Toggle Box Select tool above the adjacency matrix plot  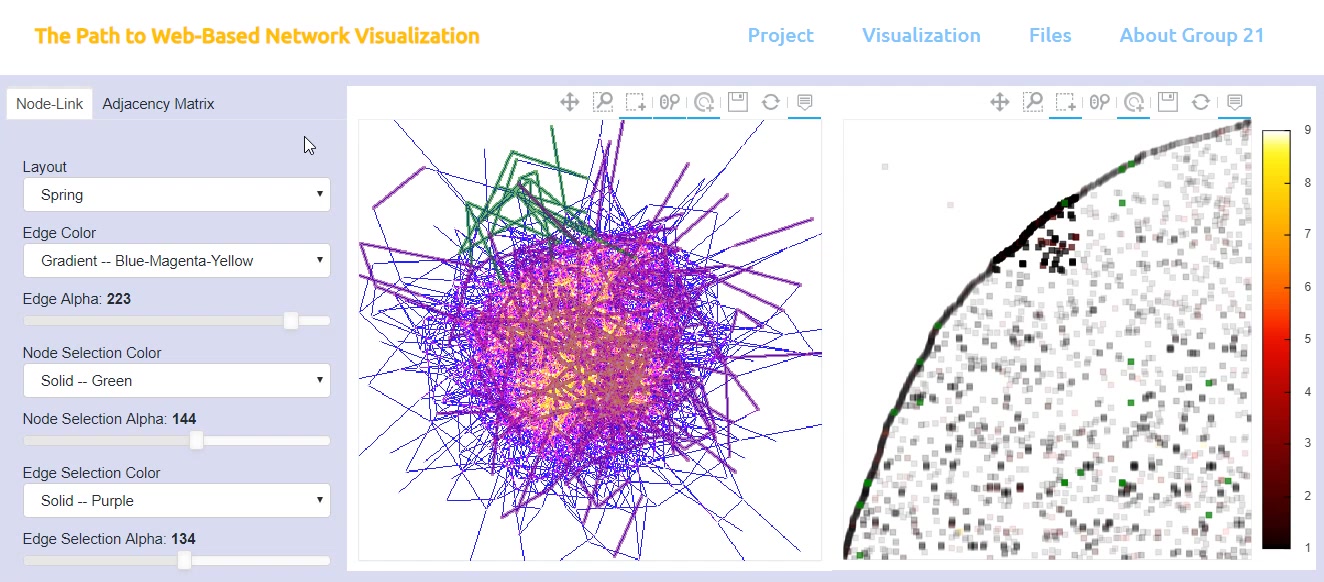1066,101
